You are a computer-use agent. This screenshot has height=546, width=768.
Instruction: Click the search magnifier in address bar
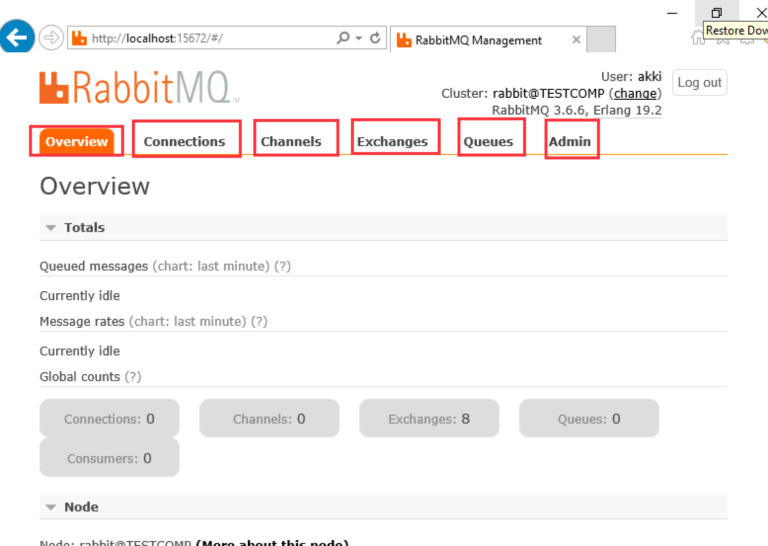(343, 38)
